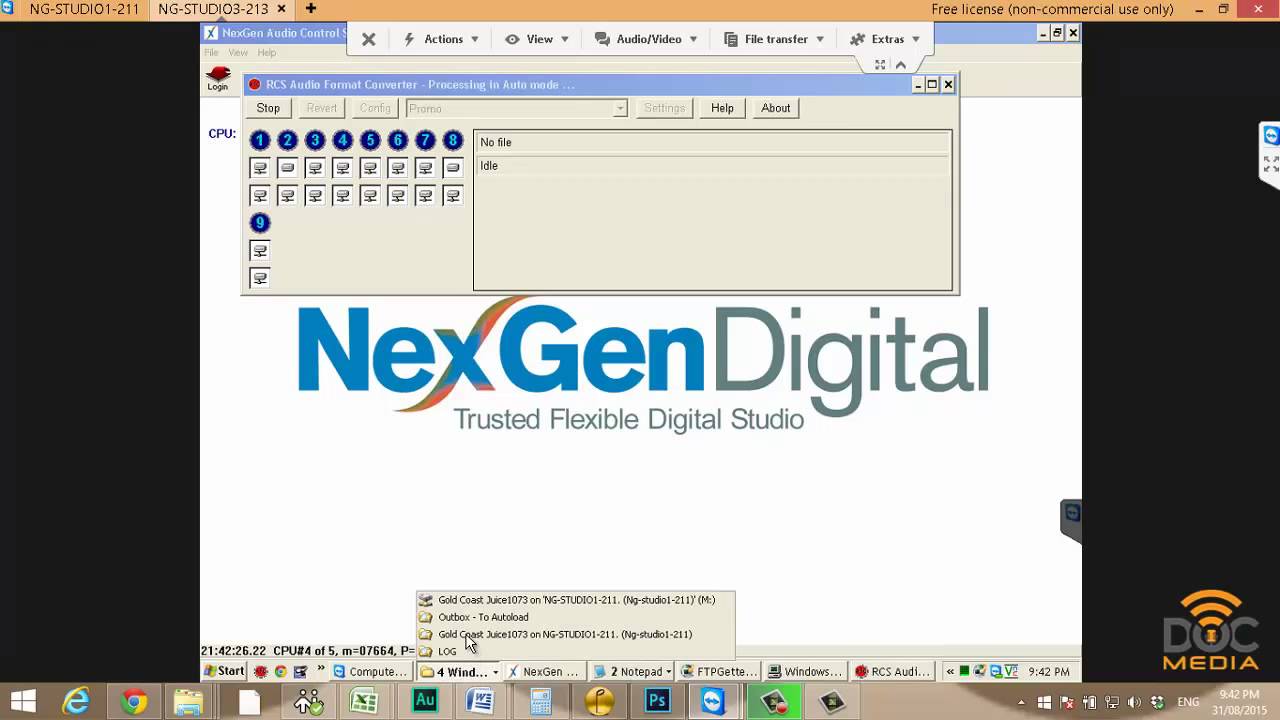This screenshot has height=720, width=1280.
Task: Select the CPU 4 numbered badge
Action: [343, 141]
